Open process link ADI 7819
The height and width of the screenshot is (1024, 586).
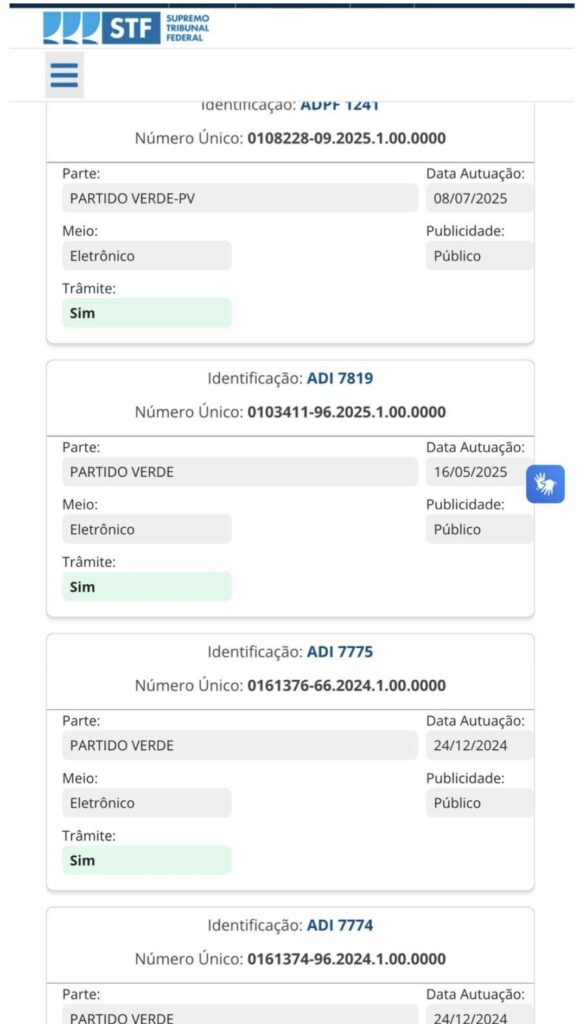(340, 378)
